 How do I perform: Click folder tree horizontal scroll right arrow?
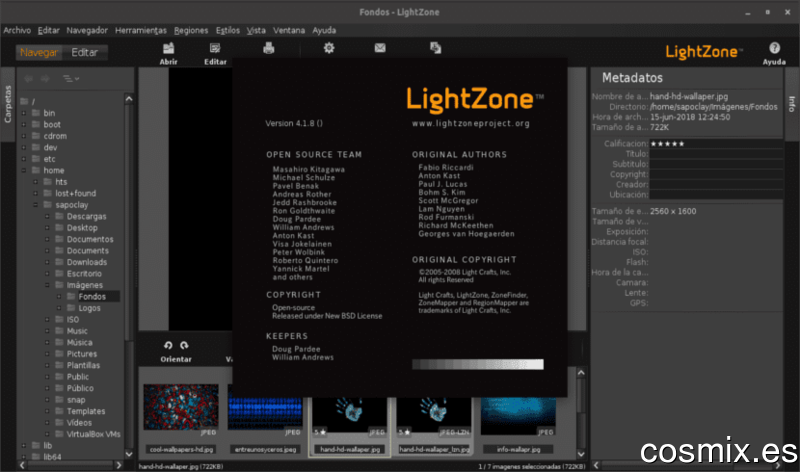(x=118, y=465)
